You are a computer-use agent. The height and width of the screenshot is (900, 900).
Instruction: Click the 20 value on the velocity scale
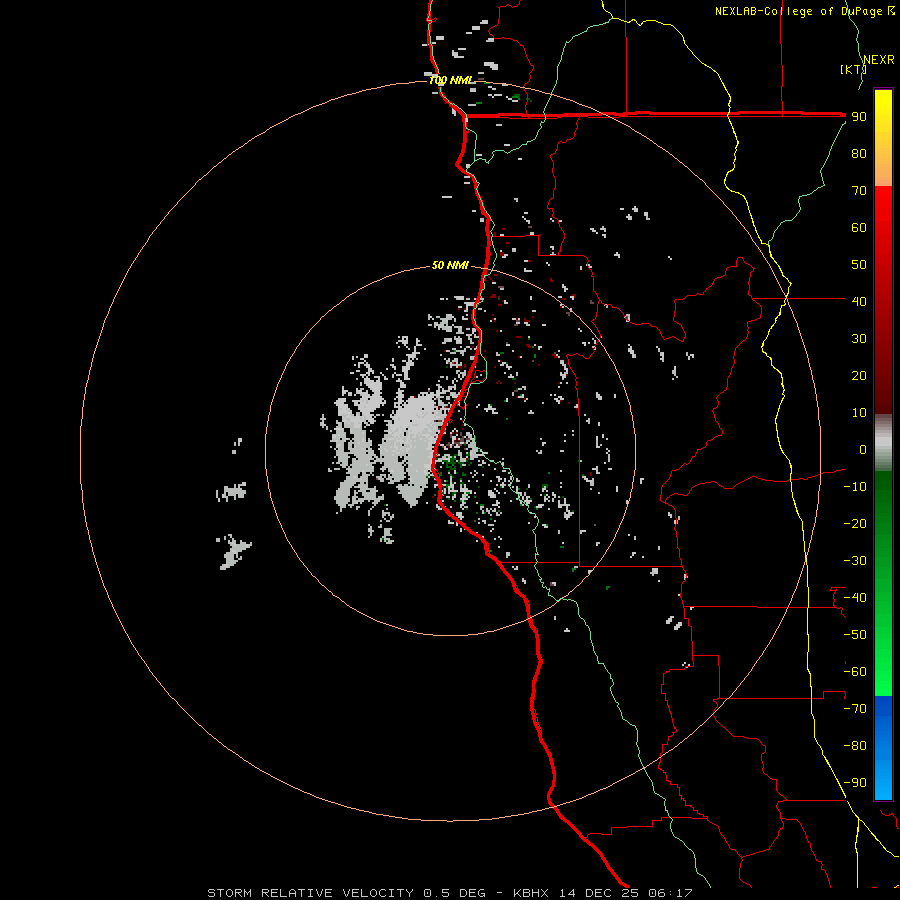point(859,375)
